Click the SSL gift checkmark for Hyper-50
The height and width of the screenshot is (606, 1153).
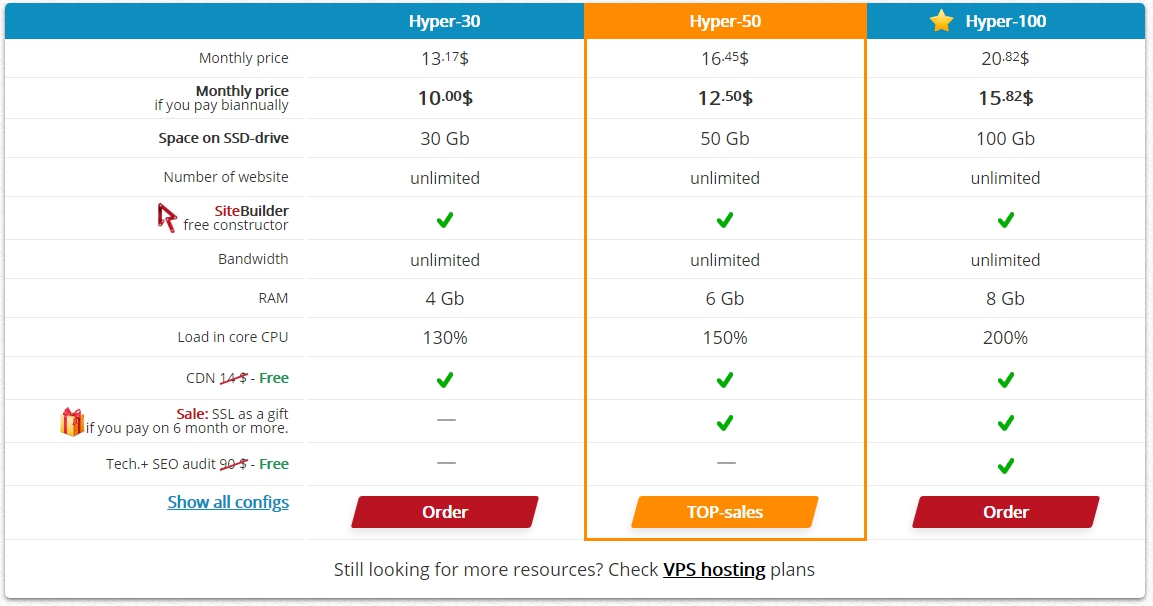[x=725, y=422]
